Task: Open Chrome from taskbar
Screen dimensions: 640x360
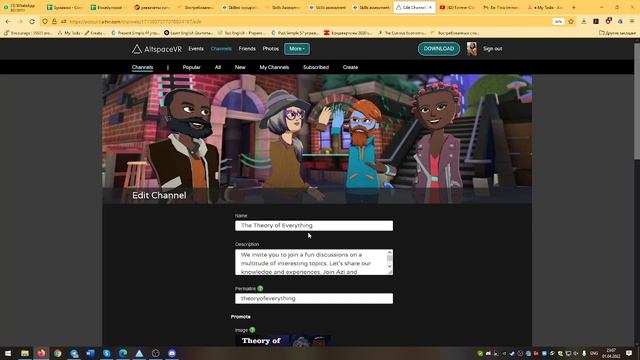Action: tap(58, 353)
